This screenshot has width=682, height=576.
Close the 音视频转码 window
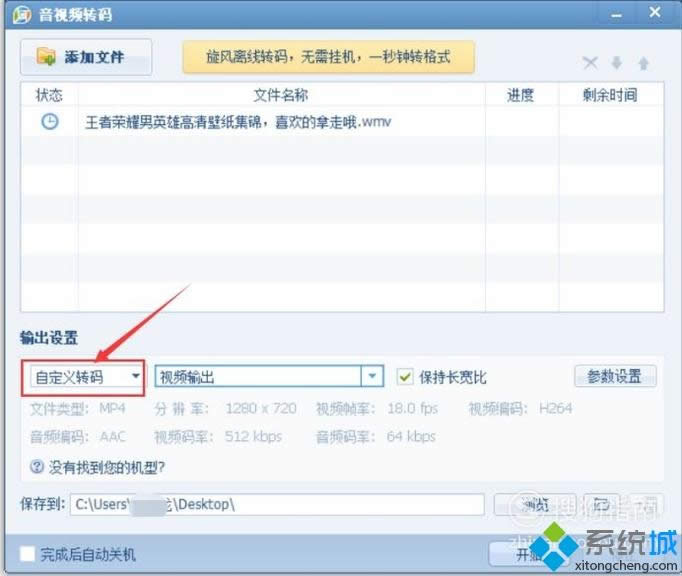[655, 13]
